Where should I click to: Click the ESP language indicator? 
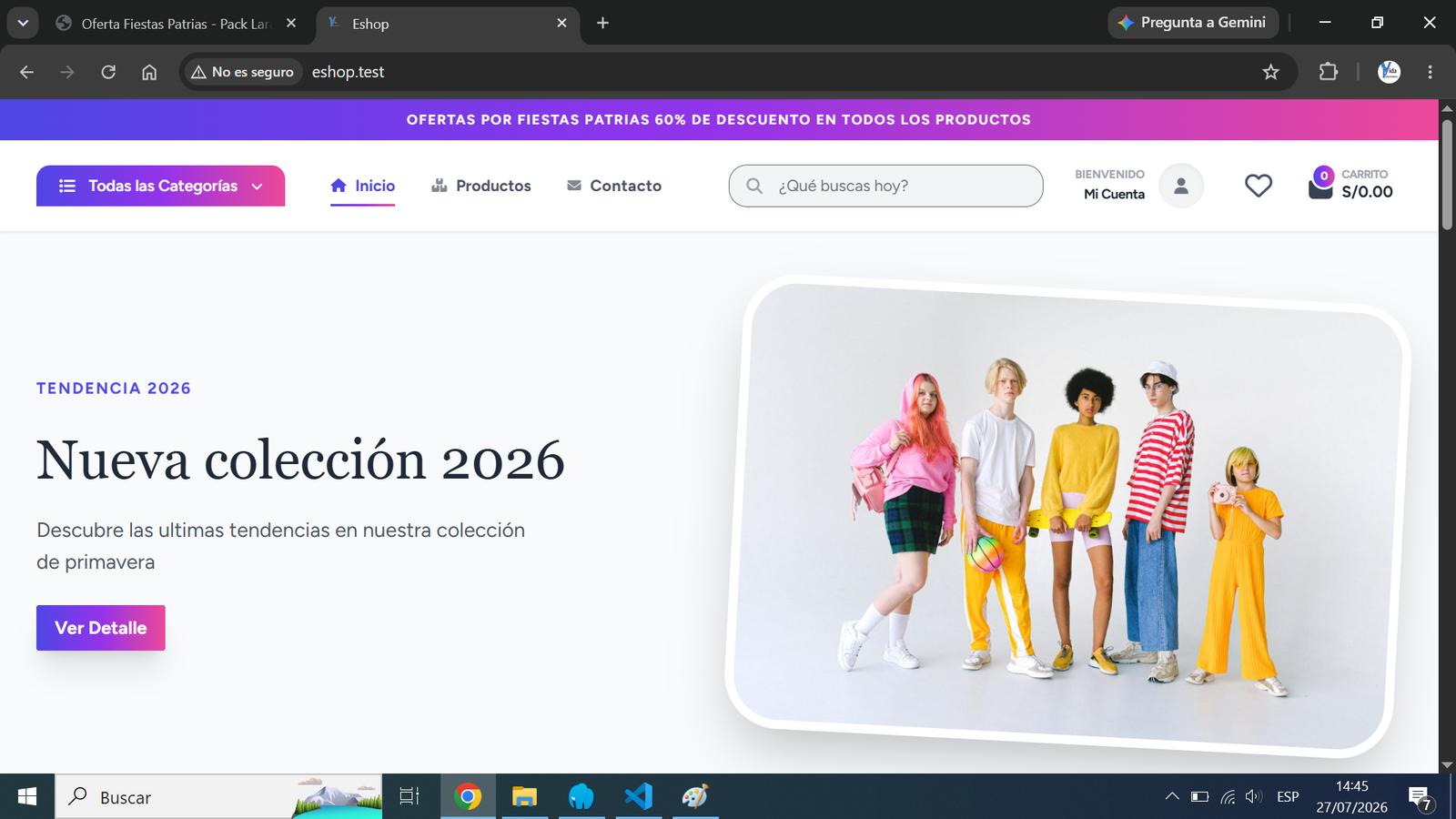click(x=1288, y=796)
